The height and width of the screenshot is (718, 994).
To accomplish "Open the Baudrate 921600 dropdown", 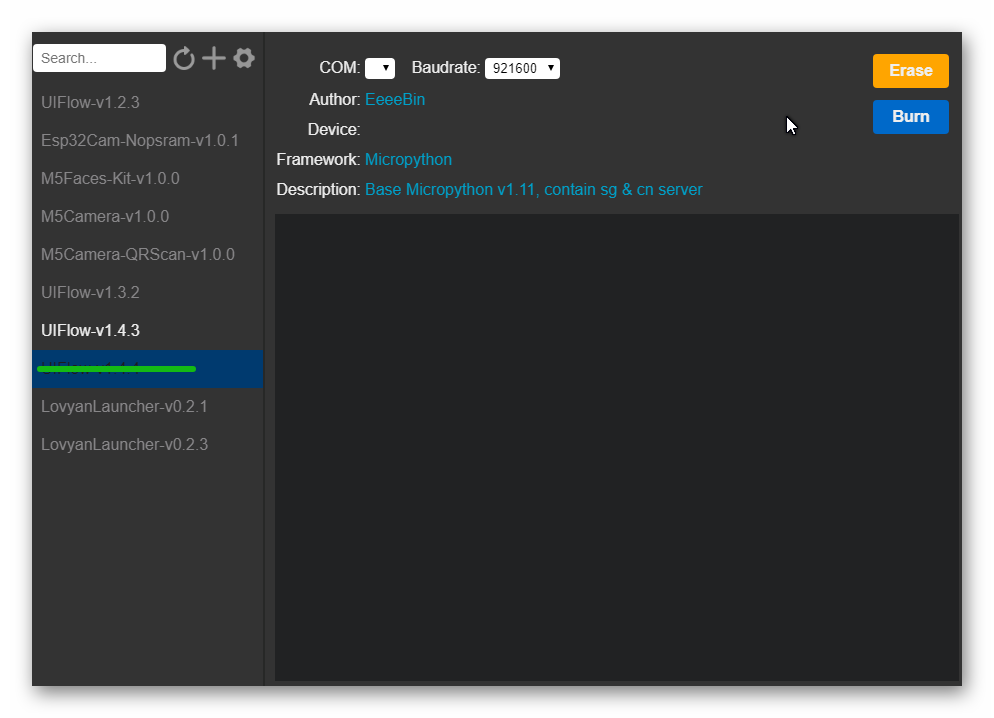I will coord(521,68).
